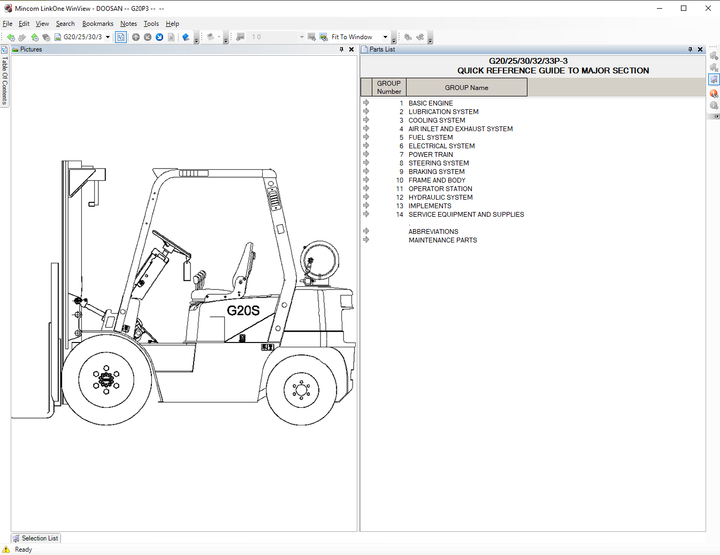Click the GROUP Name column header

point(467,87)
